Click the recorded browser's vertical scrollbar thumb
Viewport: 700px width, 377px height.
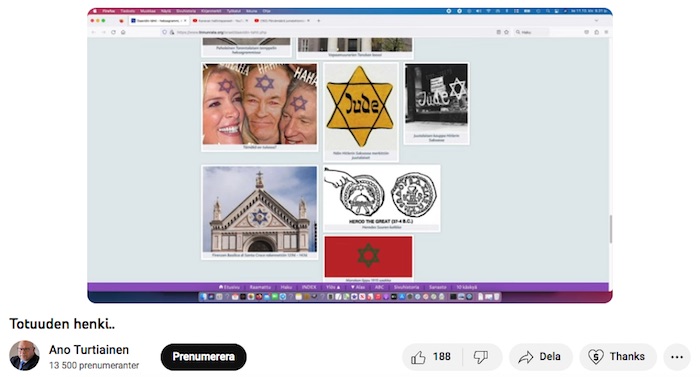[610, 229]
